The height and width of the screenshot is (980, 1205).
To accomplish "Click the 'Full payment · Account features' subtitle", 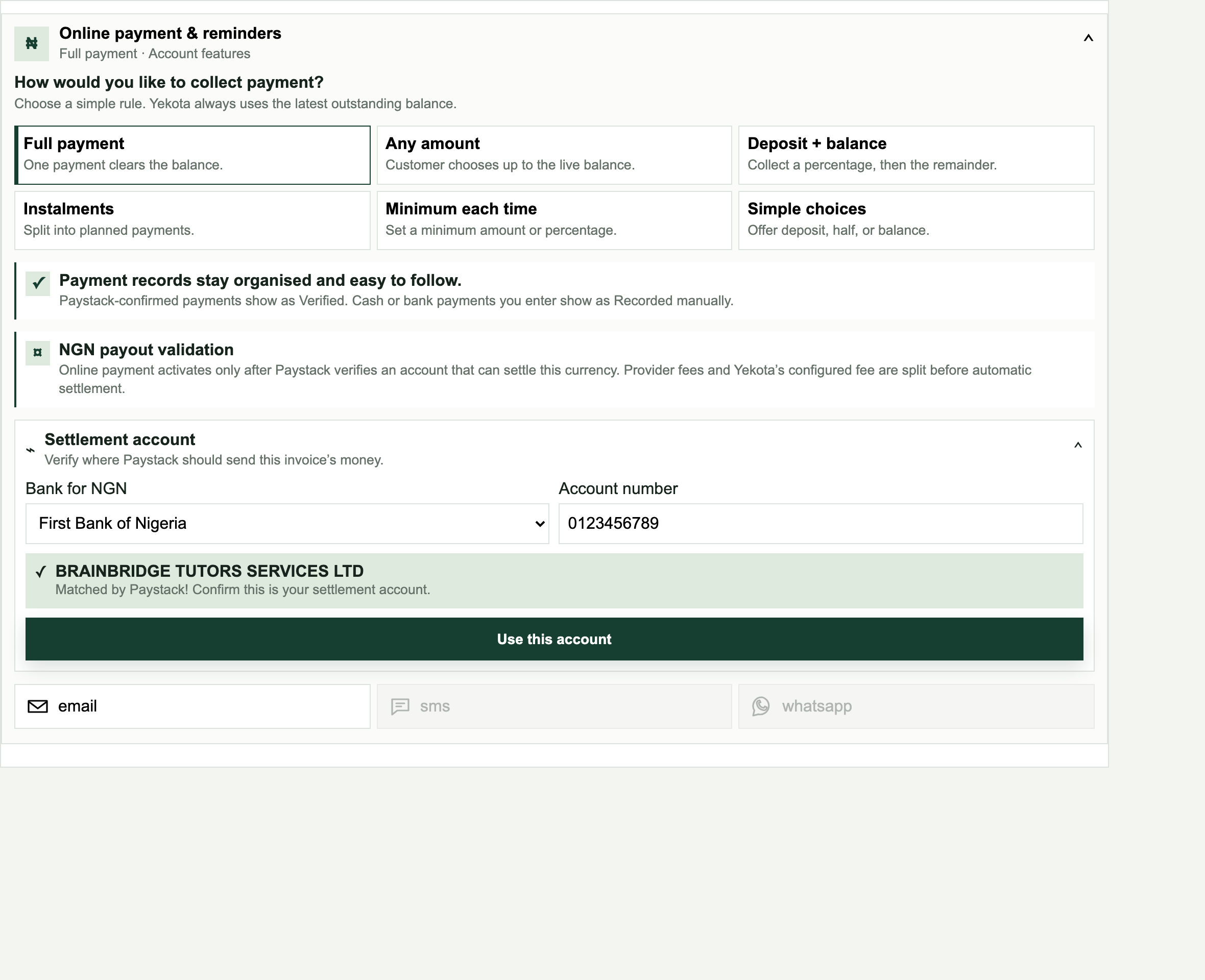I will click(x=155, y=54).
